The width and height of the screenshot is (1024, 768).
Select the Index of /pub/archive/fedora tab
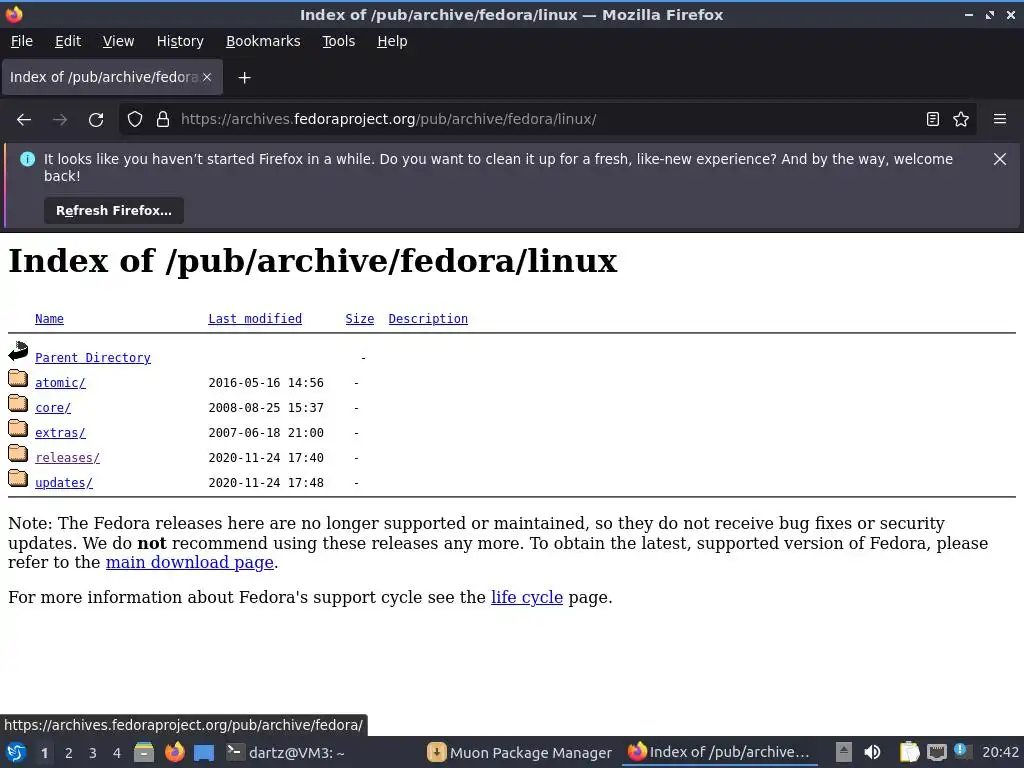pyautogui.click(x=112, y=77)
